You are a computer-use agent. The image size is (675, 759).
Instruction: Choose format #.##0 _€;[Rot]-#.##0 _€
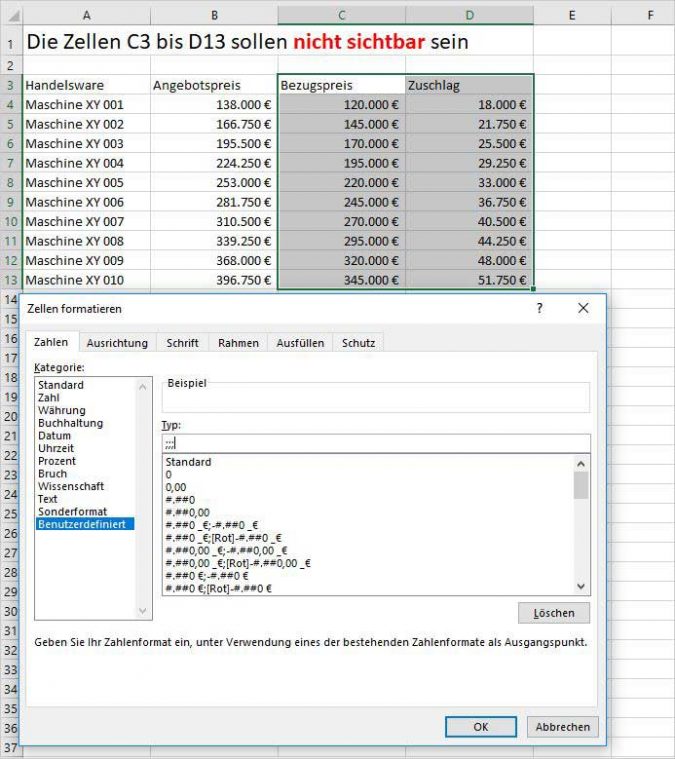(x=224, y=537)
